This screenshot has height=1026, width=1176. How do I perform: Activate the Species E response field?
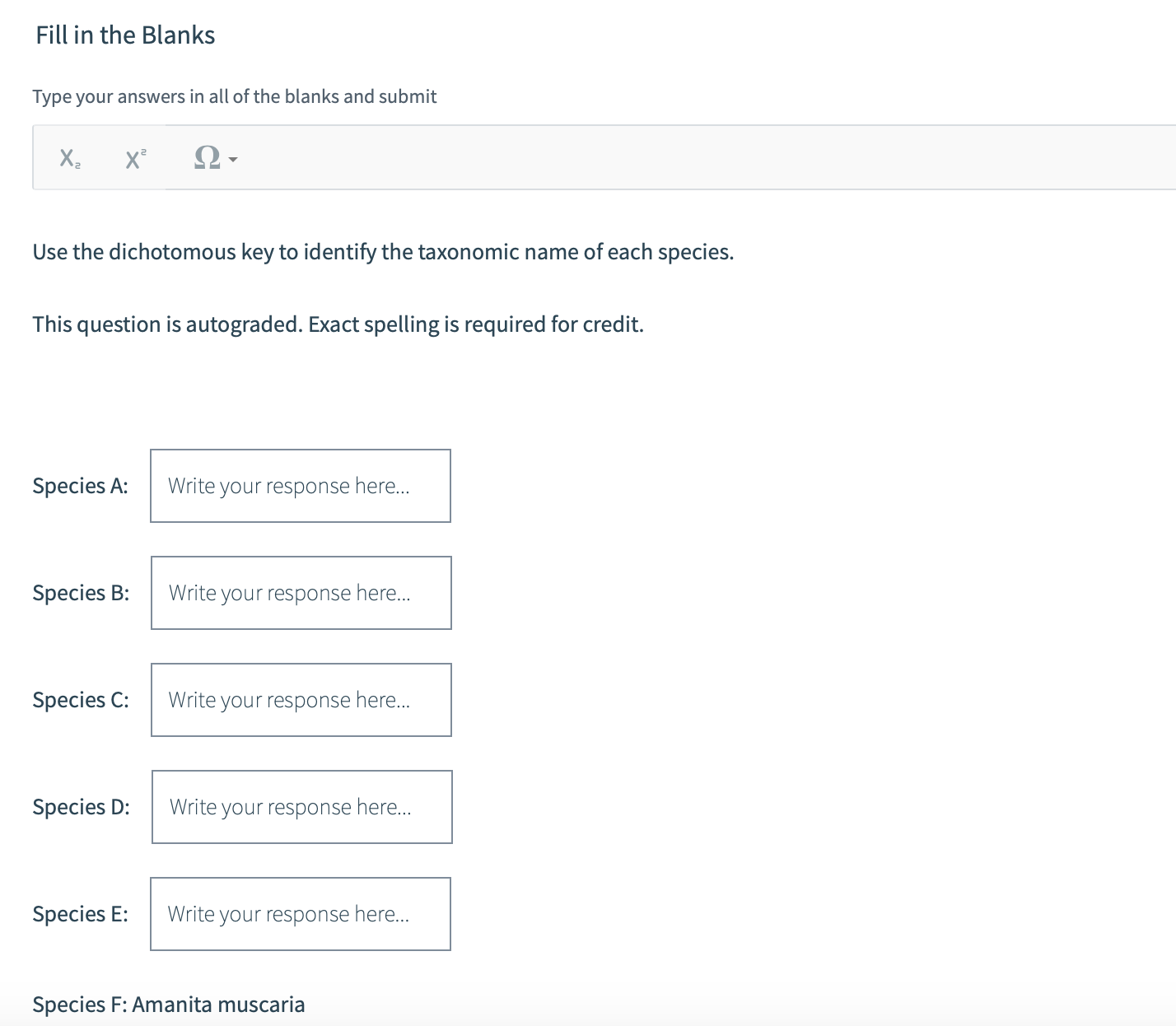pyautogui.click(x=301, y=914)
